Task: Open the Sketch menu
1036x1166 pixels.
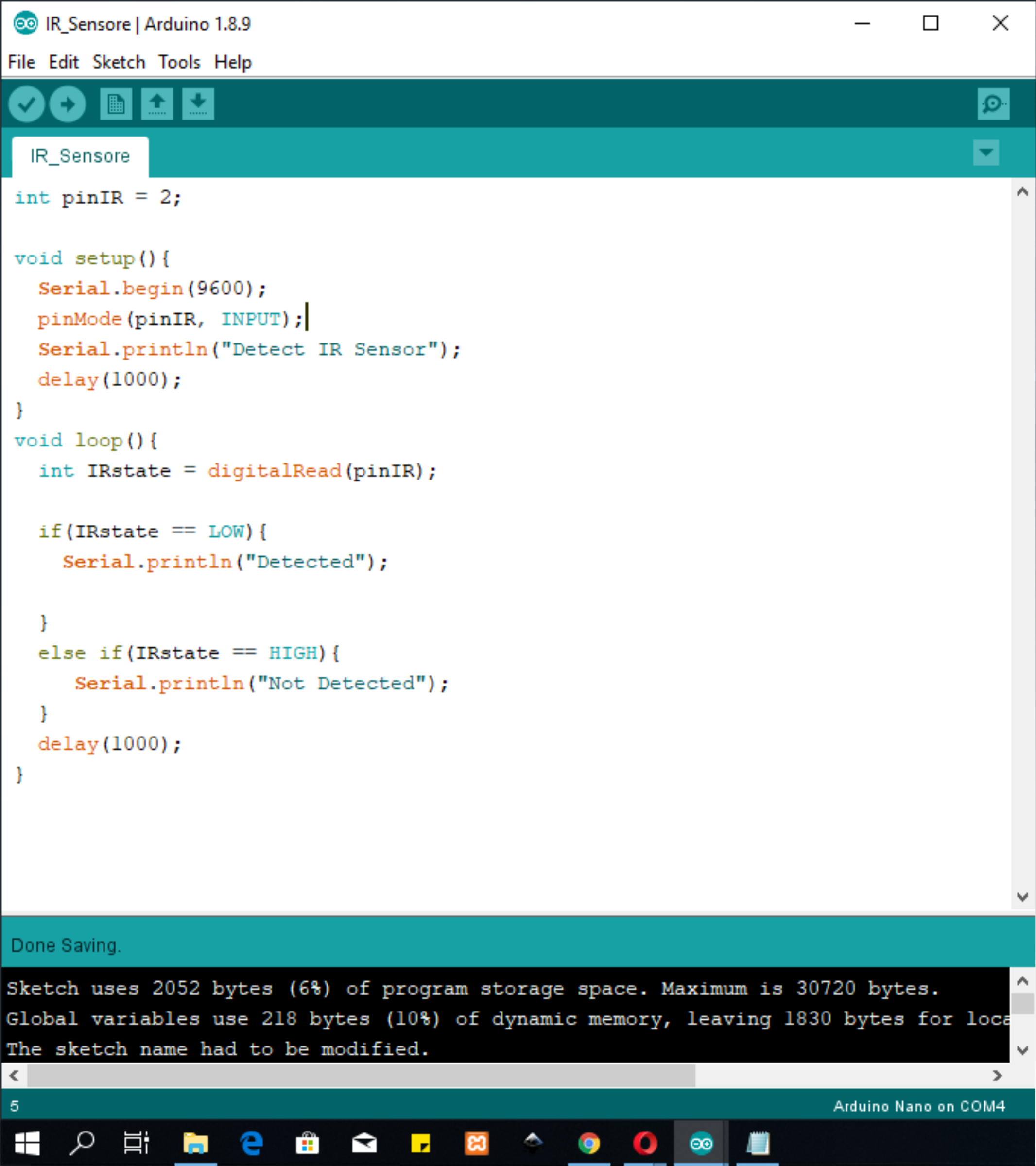Action: tap(119, 62)
